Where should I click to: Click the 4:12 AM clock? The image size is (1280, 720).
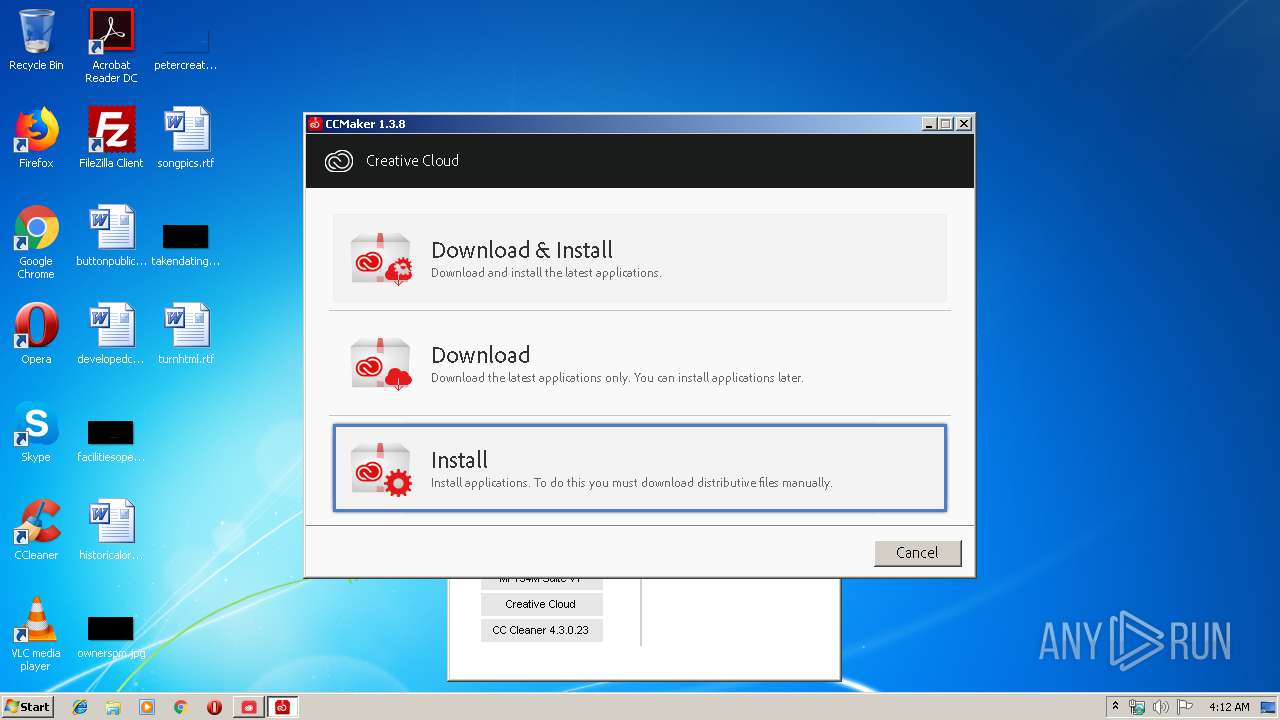click(1229, 707)
